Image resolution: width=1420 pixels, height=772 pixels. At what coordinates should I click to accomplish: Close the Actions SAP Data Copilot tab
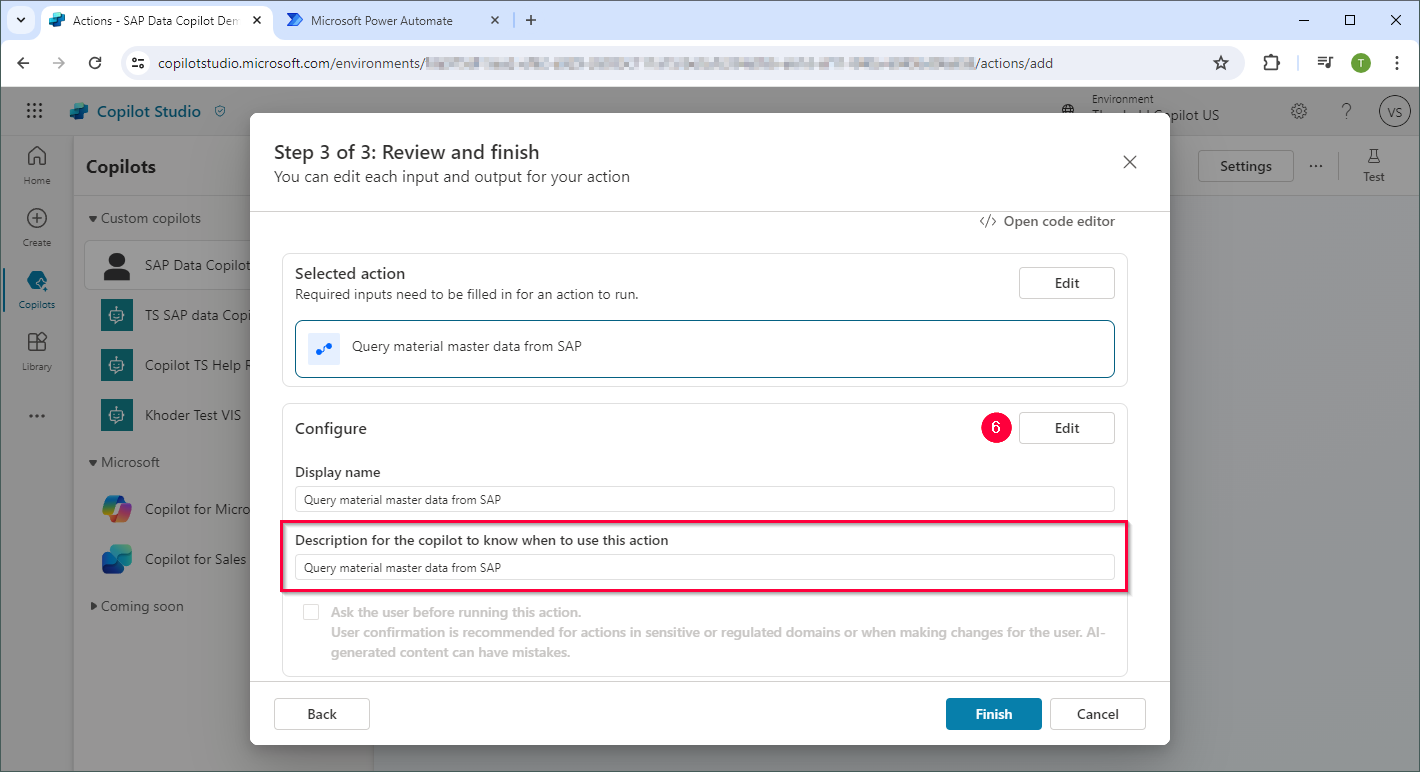point(259,20)
